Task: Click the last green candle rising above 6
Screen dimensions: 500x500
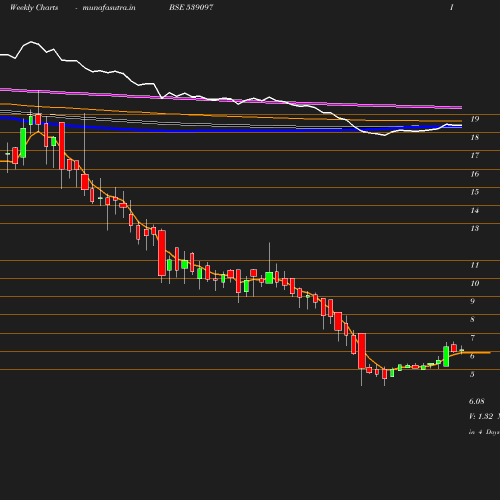Action: pos(446,356)
